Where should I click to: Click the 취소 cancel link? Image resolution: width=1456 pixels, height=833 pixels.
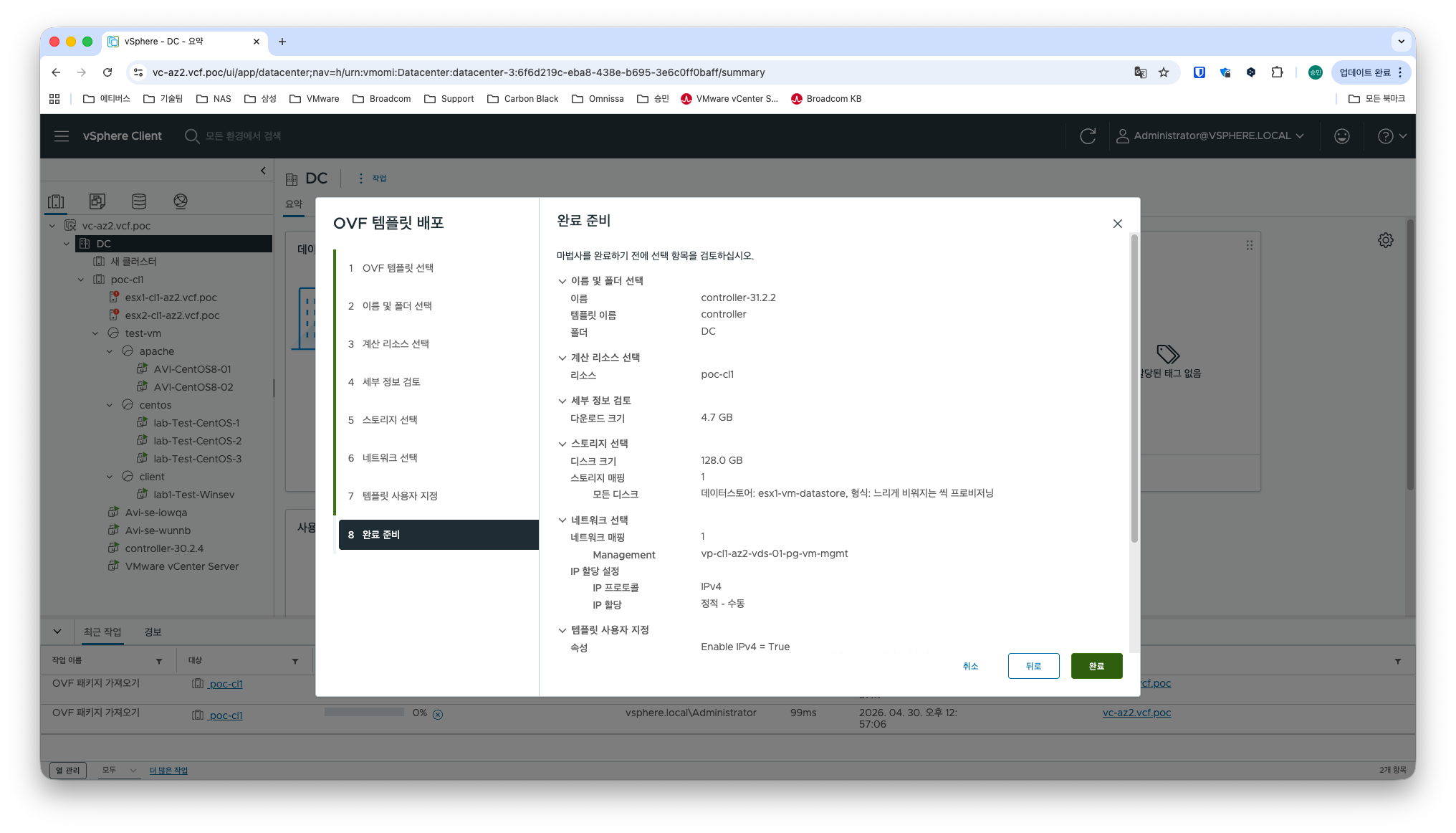click(x=970, y=666)
